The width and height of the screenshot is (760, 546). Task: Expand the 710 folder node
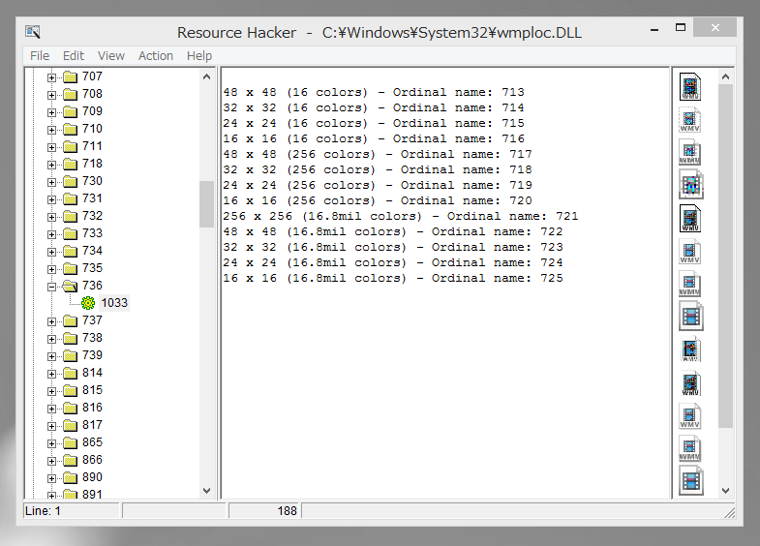(x=51, y=130)
